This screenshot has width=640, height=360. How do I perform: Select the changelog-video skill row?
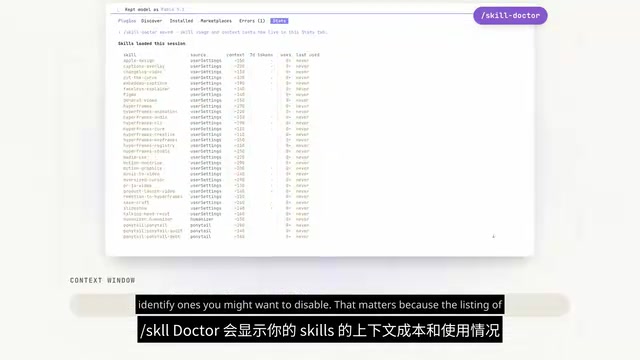pos(216,72)
